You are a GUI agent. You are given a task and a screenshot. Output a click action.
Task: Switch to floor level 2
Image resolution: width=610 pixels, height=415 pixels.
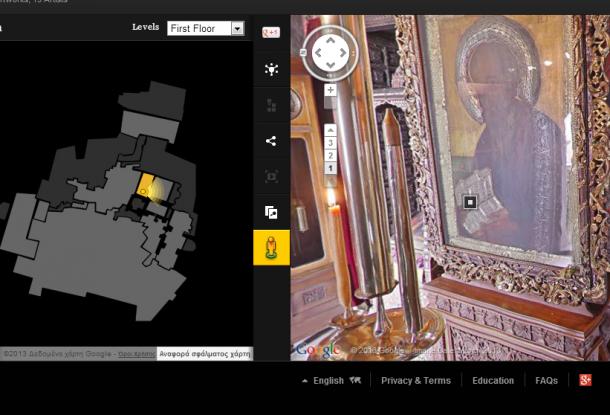(330, 156)
